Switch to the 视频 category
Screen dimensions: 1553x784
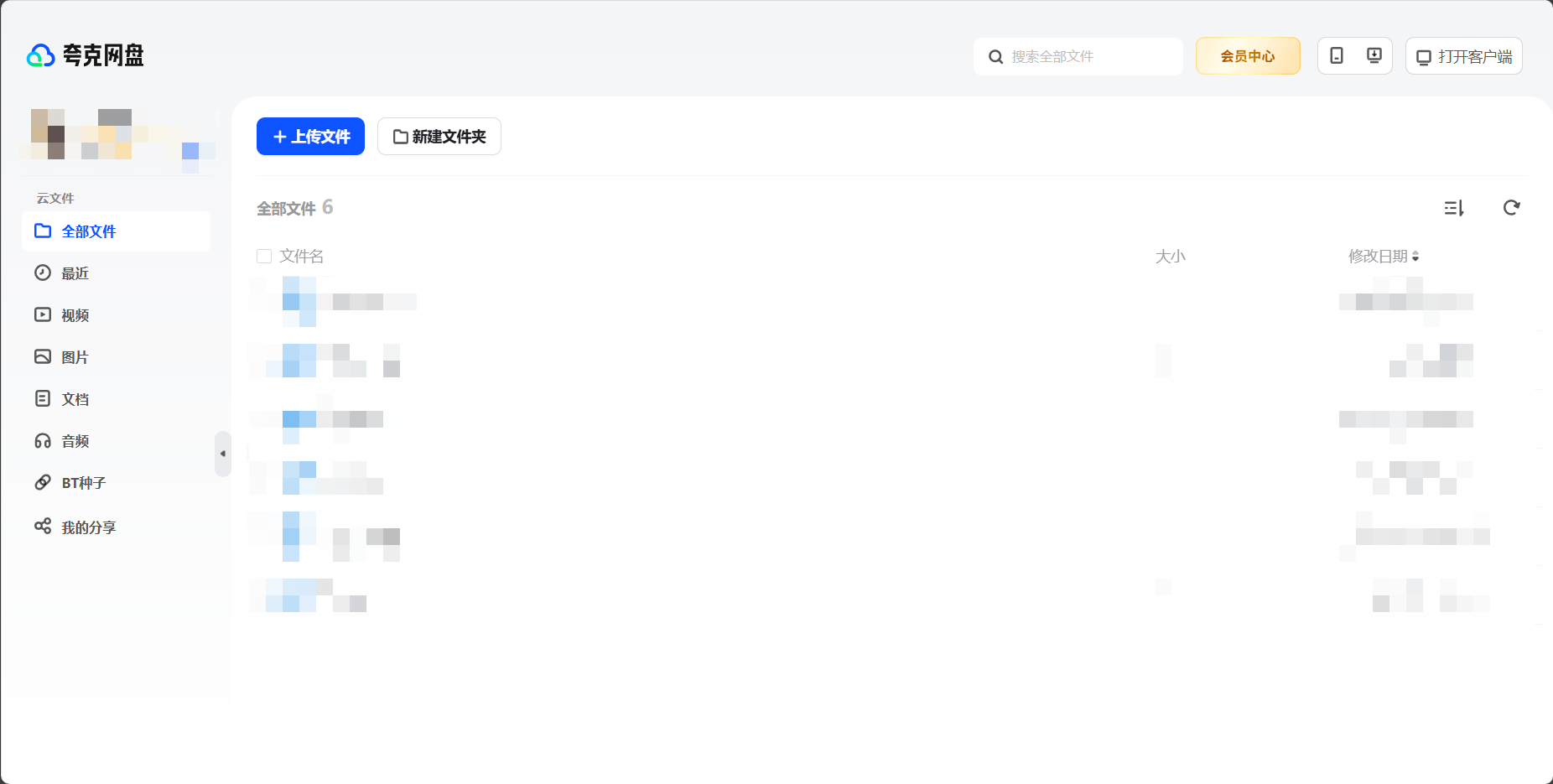(75, 315)
